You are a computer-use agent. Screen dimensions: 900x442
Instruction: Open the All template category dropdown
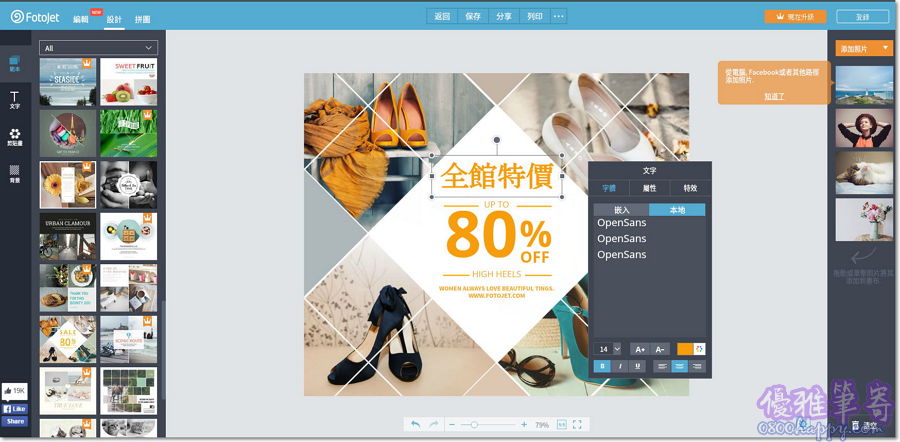click(x=99, y=48)
